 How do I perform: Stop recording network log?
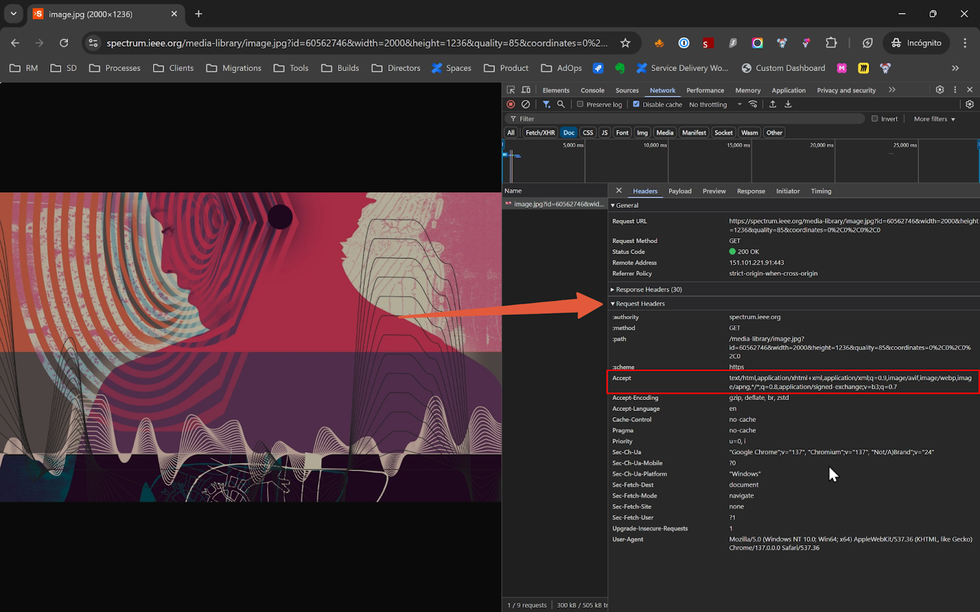[x=509, y=104]
